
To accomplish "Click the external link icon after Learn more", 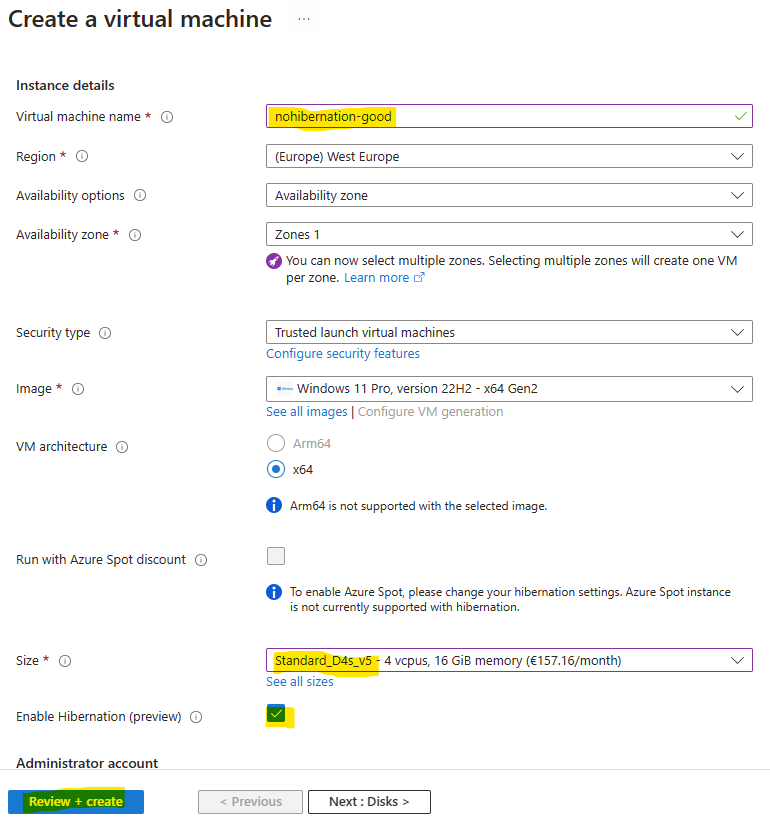I will coord(419,278).
